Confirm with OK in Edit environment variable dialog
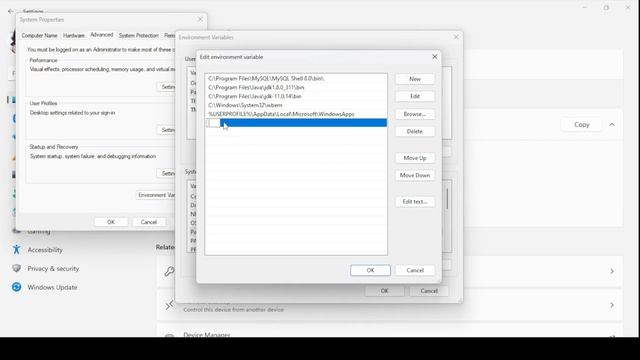Screen dimensions: 640x360 370,270
